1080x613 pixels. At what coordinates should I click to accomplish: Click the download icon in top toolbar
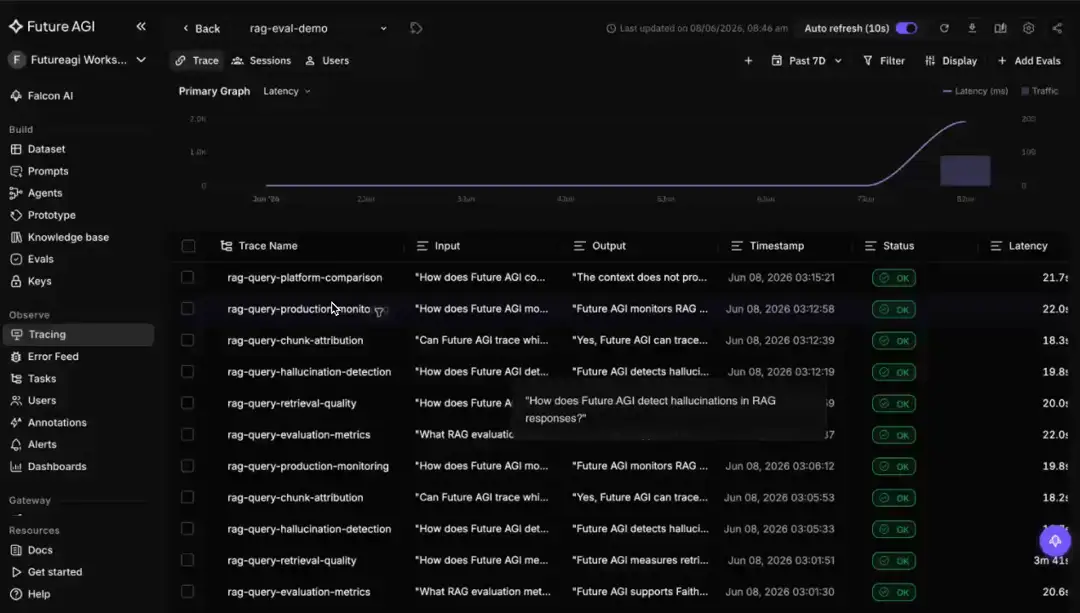(972, 28)
